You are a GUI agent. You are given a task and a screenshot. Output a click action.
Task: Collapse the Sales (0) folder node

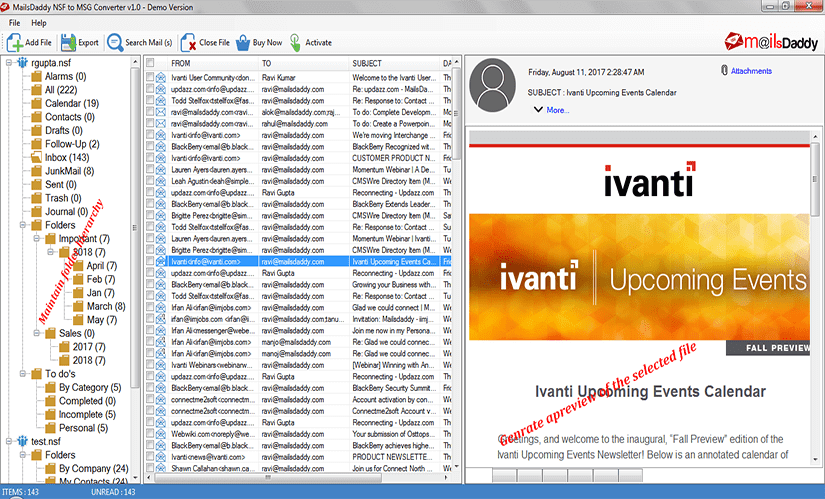point(36,333)
